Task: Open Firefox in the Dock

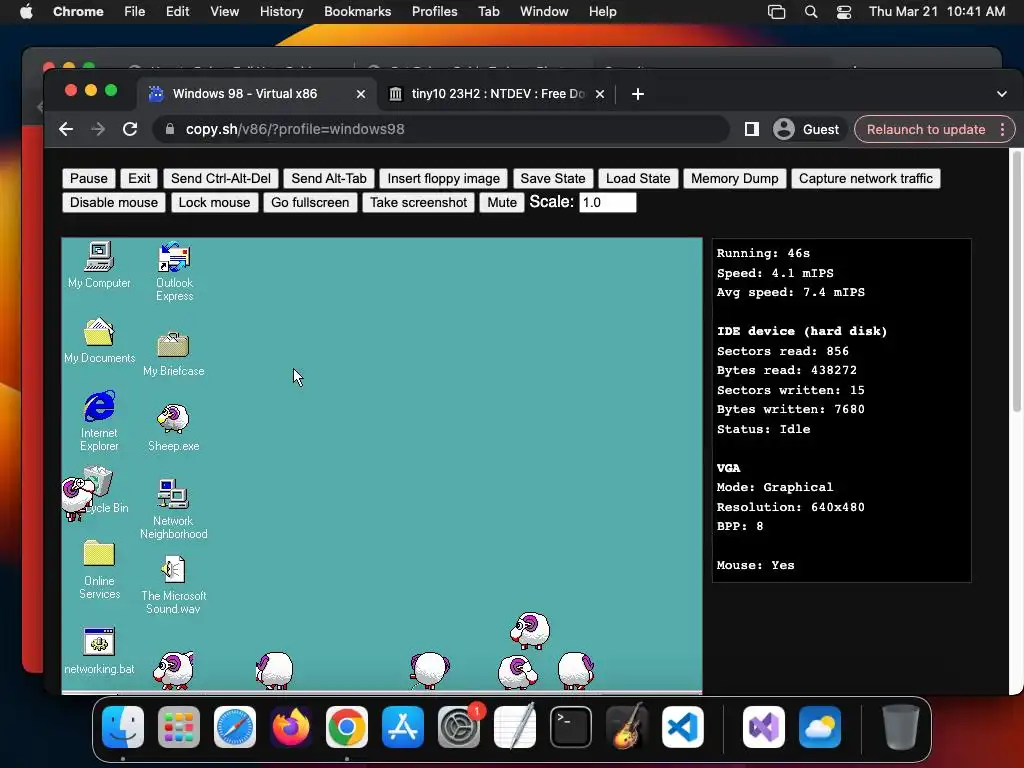Action: [291, 727]
